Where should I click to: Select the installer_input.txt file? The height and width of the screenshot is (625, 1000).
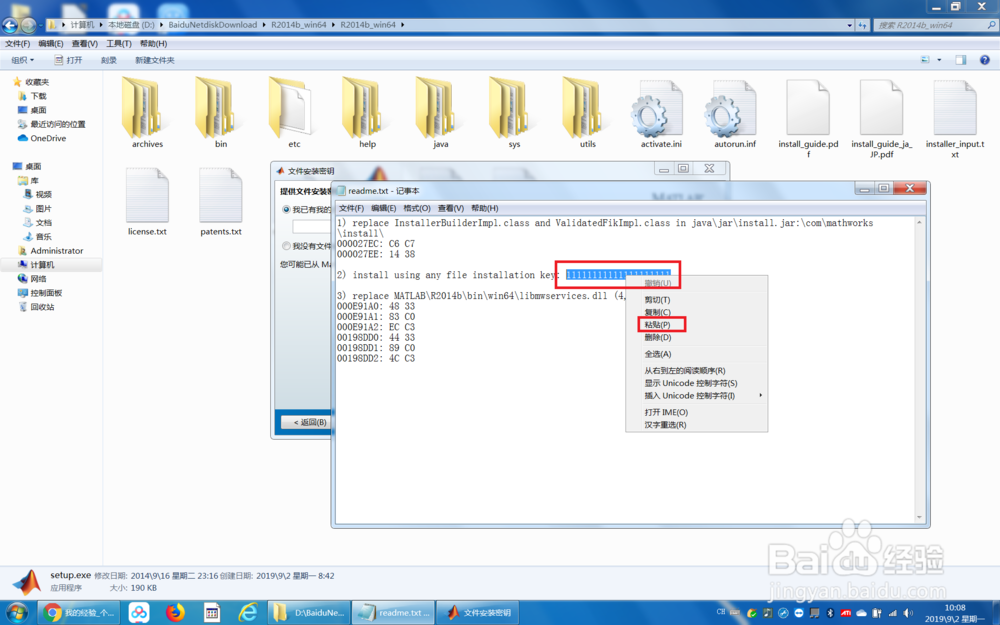coord(955,119)
